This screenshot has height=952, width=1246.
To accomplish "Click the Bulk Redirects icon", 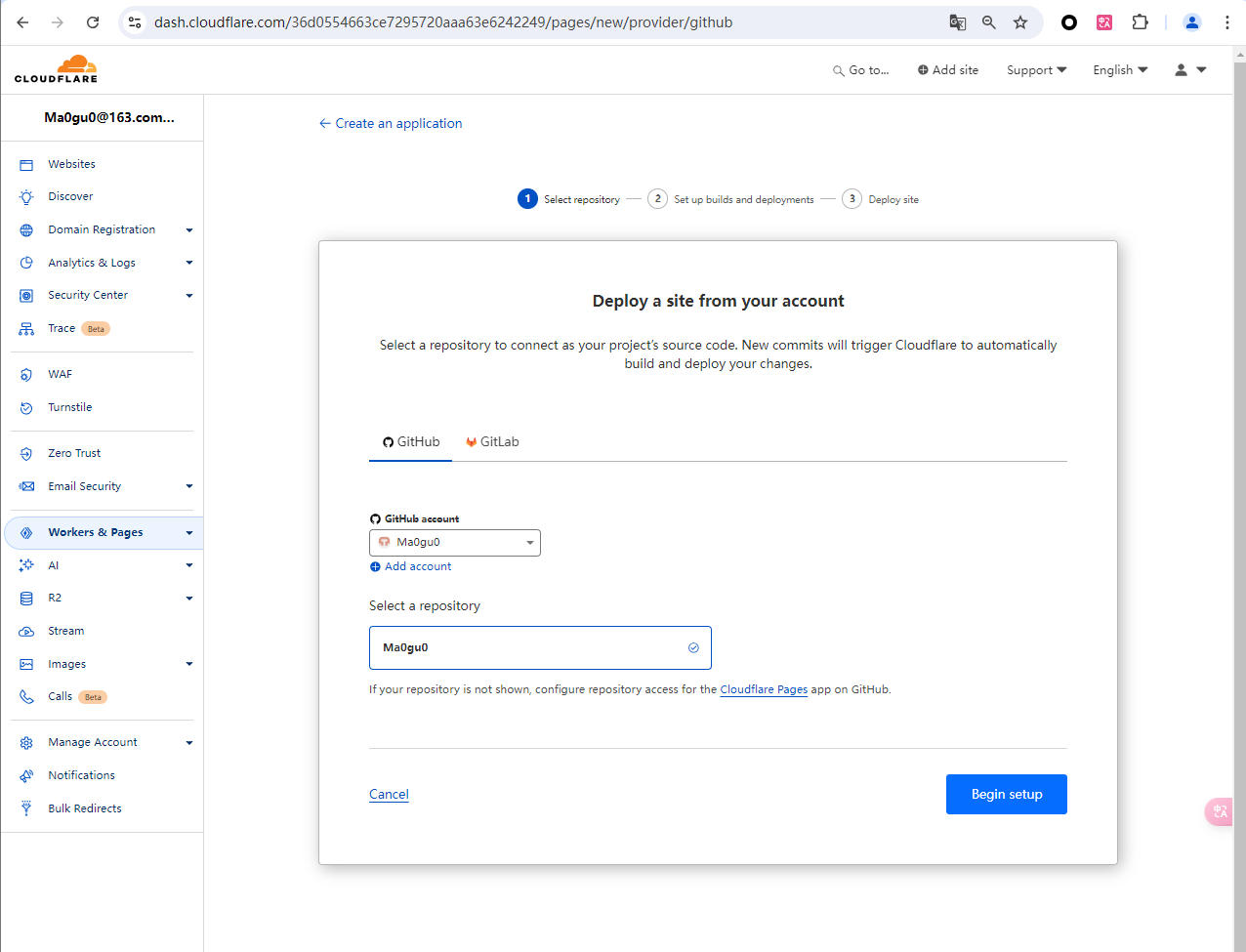I will click(26, 808).
